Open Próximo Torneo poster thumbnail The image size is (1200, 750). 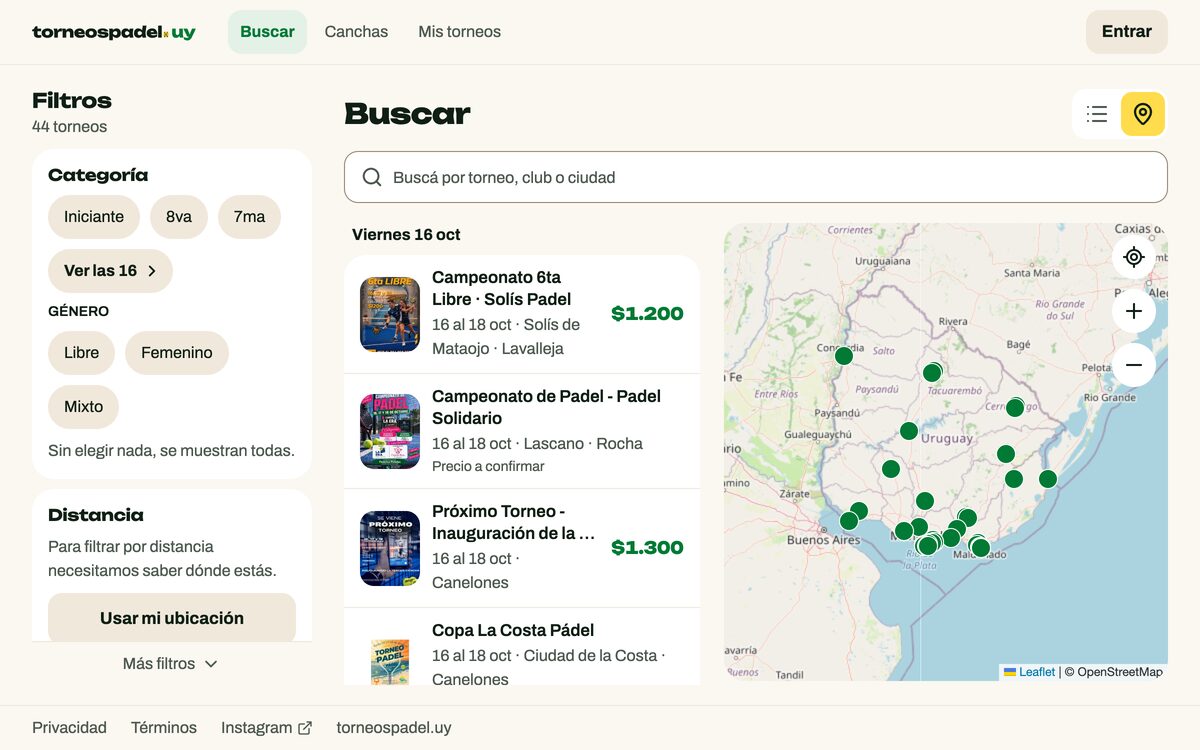[x=390, y=548]
